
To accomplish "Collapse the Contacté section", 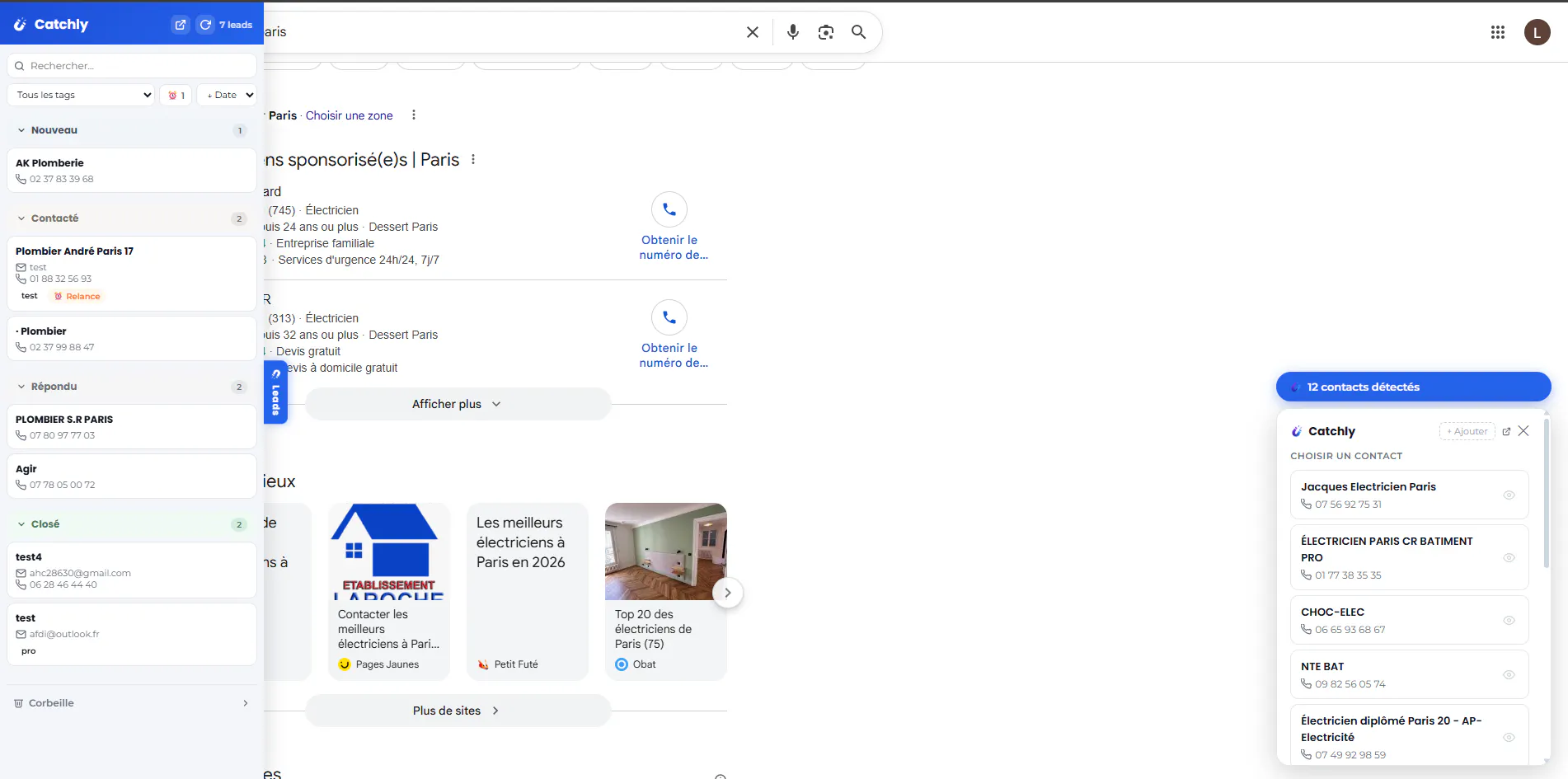I will click(x=21, y=218).
